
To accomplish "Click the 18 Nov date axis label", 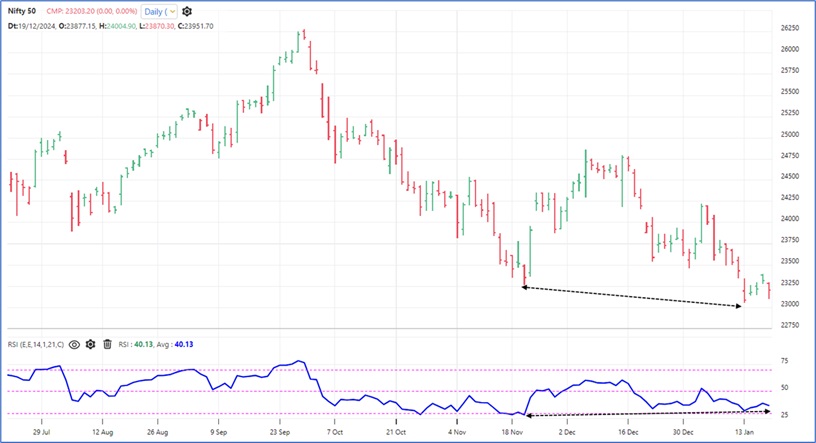I will pyautogui.click(x=512, y=432).
